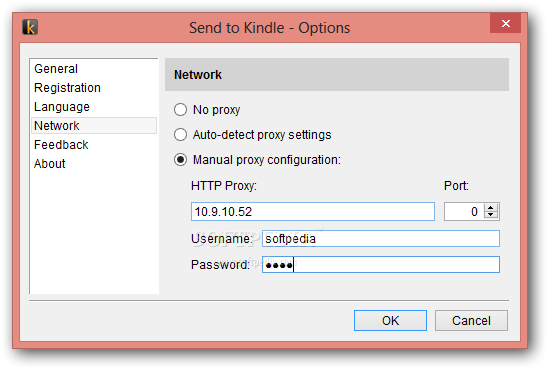Open the Feedback section
This screenshot has height=369, width=548.
point(61,145)
